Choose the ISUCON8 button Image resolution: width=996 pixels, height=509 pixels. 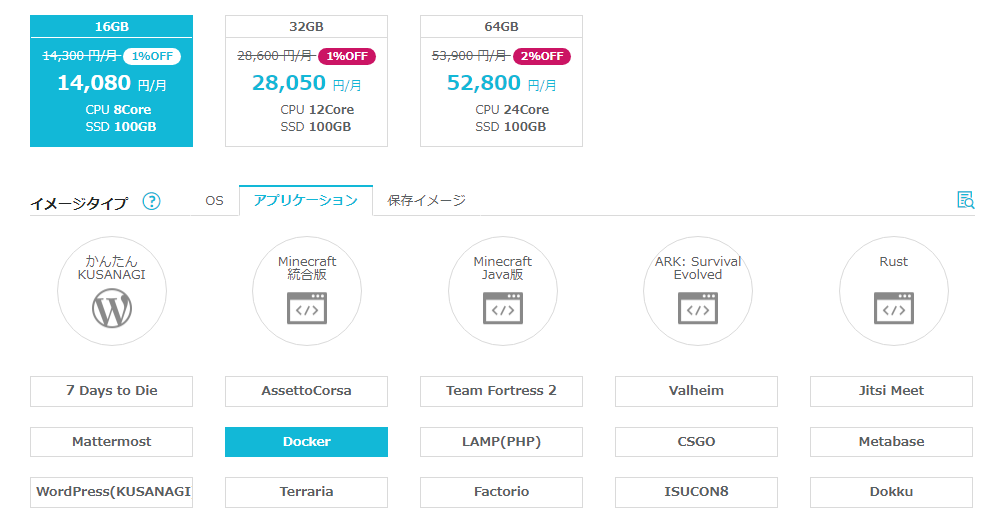pos(696,492)
